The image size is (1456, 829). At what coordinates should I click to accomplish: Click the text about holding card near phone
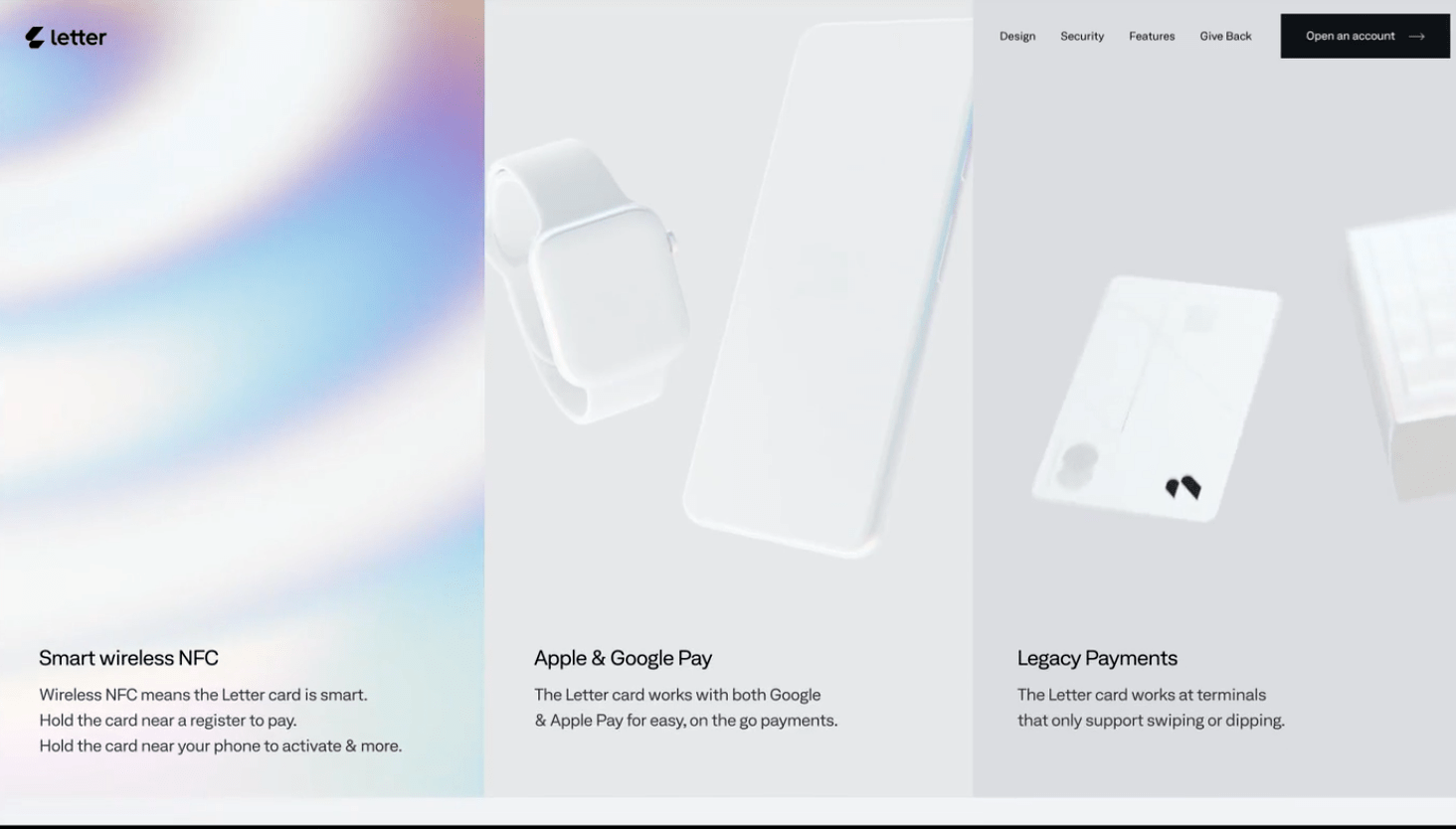[x=221, y=746]
